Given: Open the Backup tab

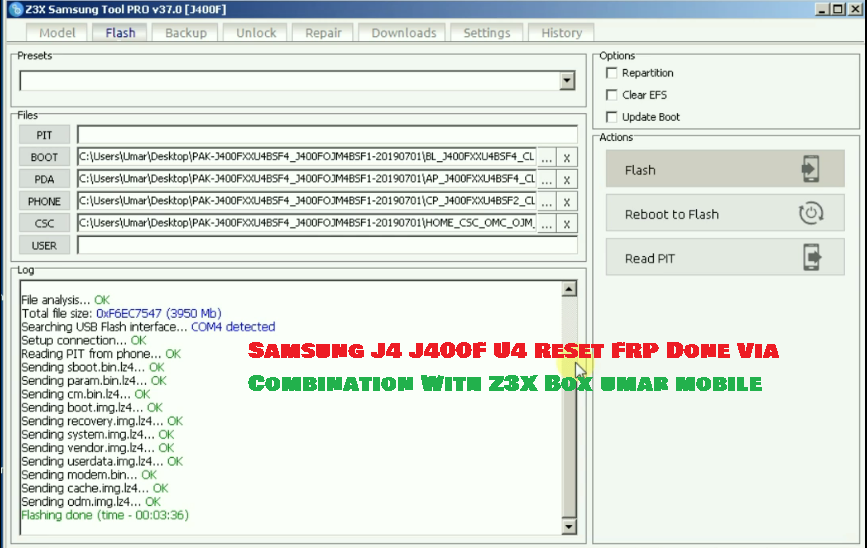Looking at the screenshot, I should (x=186, y=33).
